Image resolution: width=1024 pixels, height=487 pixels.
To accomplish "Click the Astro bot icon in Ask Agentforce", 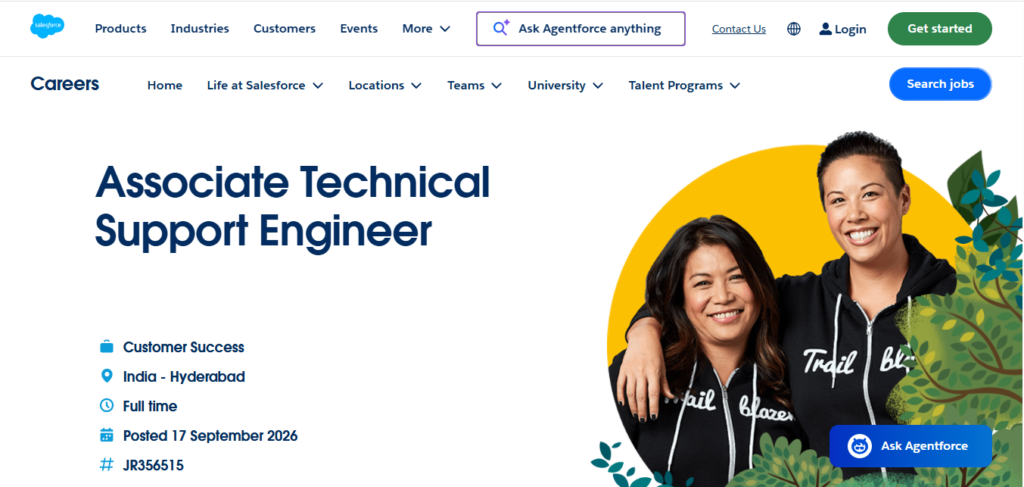I will (859, 446).
